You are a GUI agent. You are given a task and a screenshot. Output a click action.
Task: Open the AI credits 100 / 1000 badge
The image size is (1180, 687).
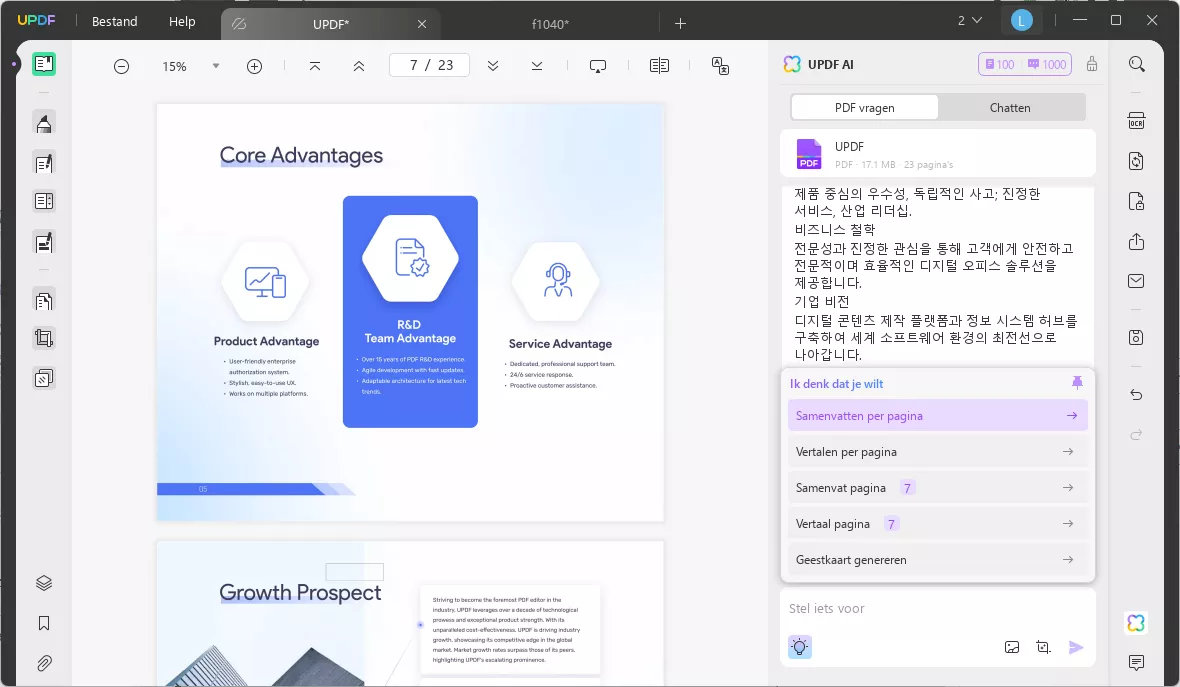pos(1025,64)
